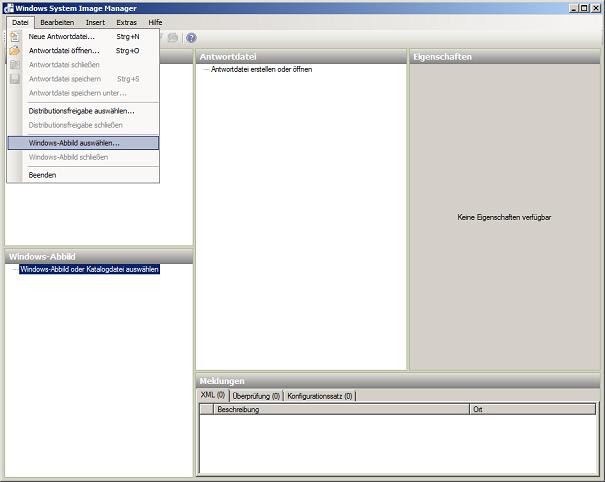Click the greyed toolbar icon left of Help
The image size is (605, 482).
(x=173, y=38)
